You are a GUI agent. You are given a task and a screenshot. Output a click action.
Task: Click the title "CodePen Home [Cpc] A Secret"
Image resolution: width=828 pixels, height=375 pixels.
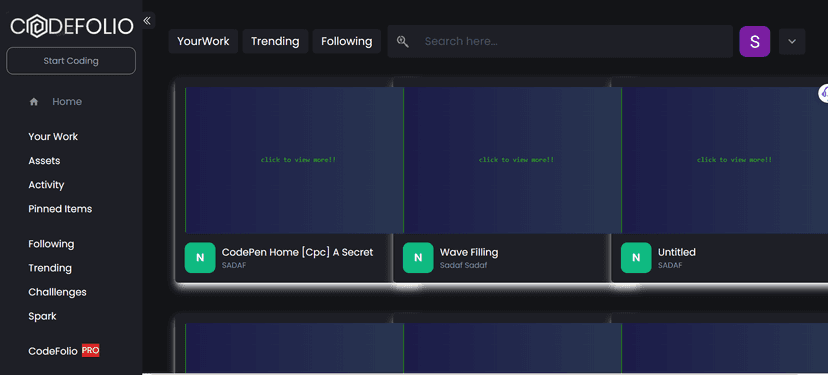(x=297, y=252)
